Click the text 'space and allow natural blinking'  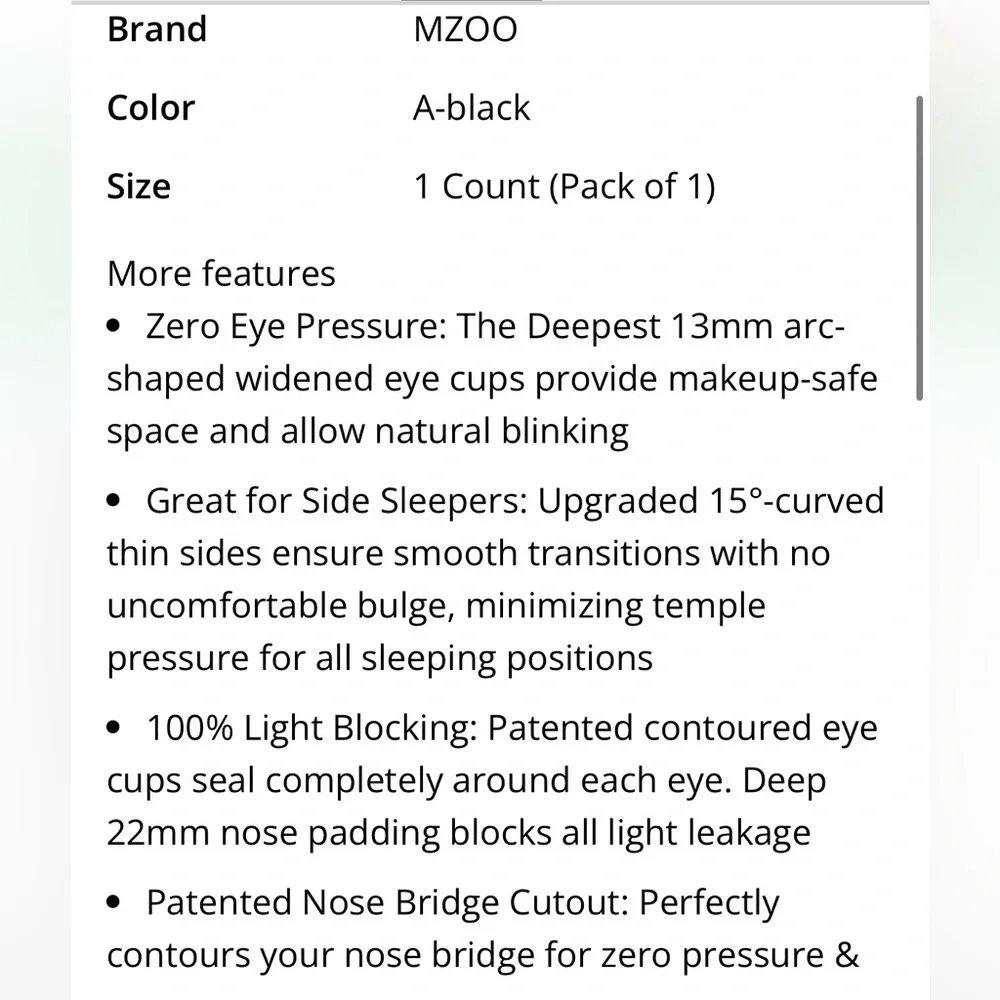[368, 432]
